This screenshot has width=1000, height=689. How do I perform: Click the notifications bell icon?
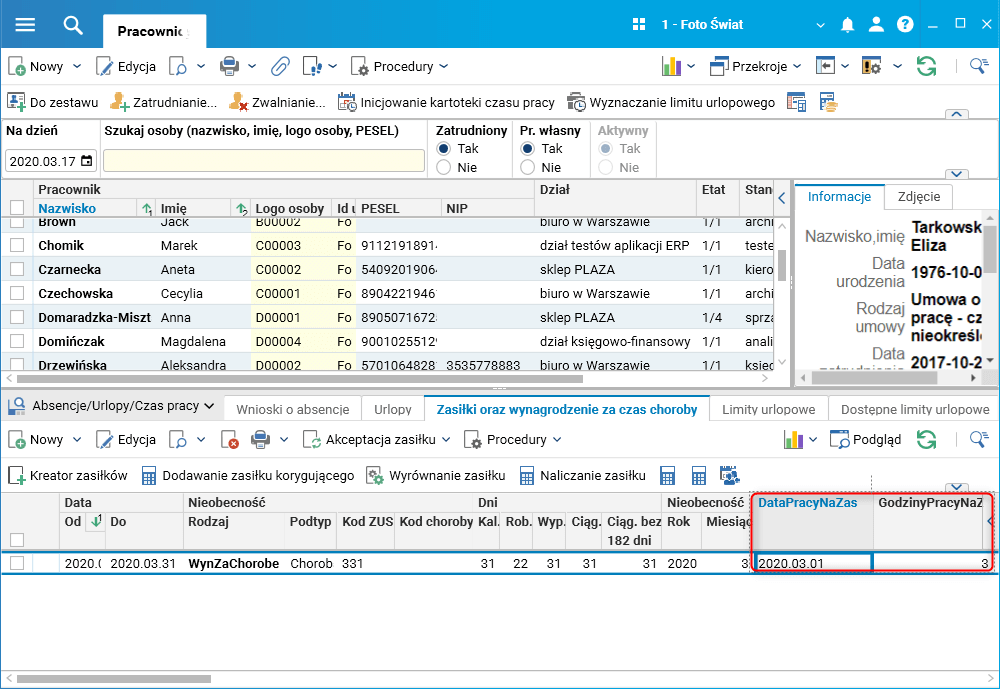point(848,25)
